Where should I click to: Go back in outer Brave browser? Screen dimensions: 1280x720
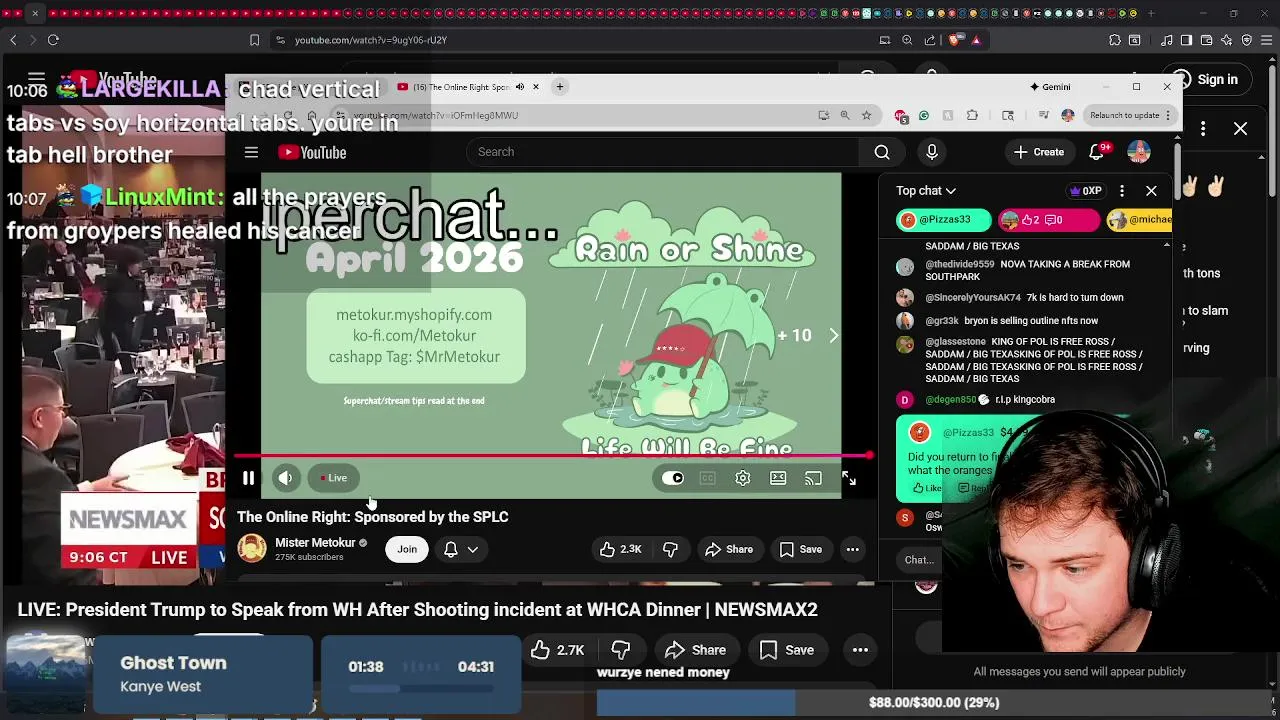pyautogui.click(x=13, y=40)
